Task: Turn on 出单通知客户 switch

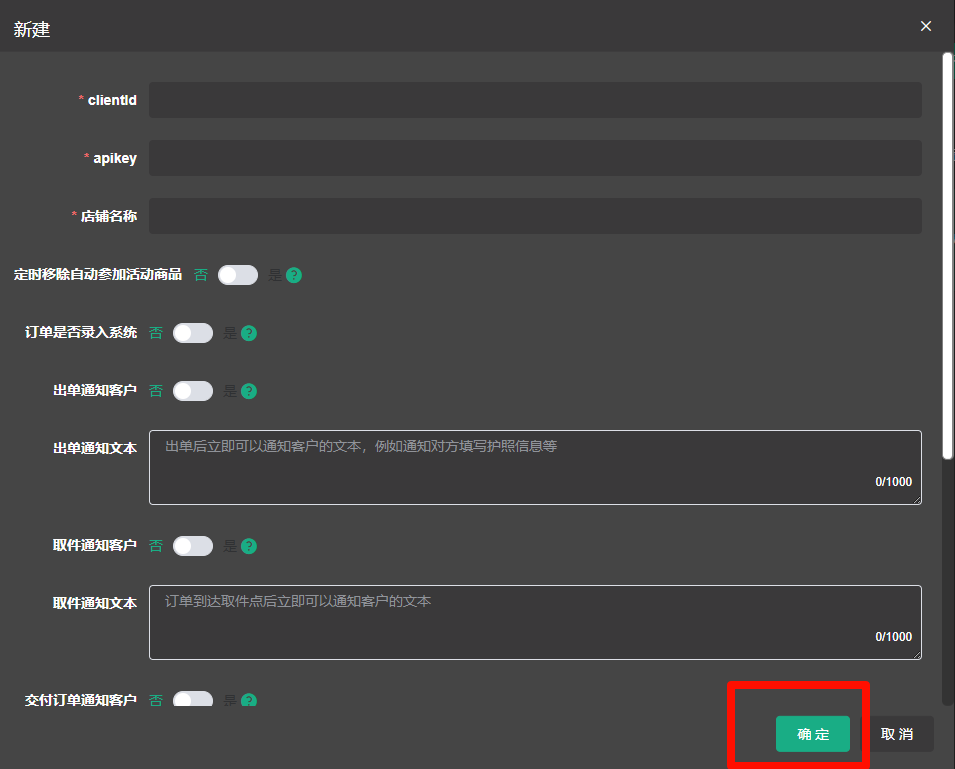Action: 193,391
